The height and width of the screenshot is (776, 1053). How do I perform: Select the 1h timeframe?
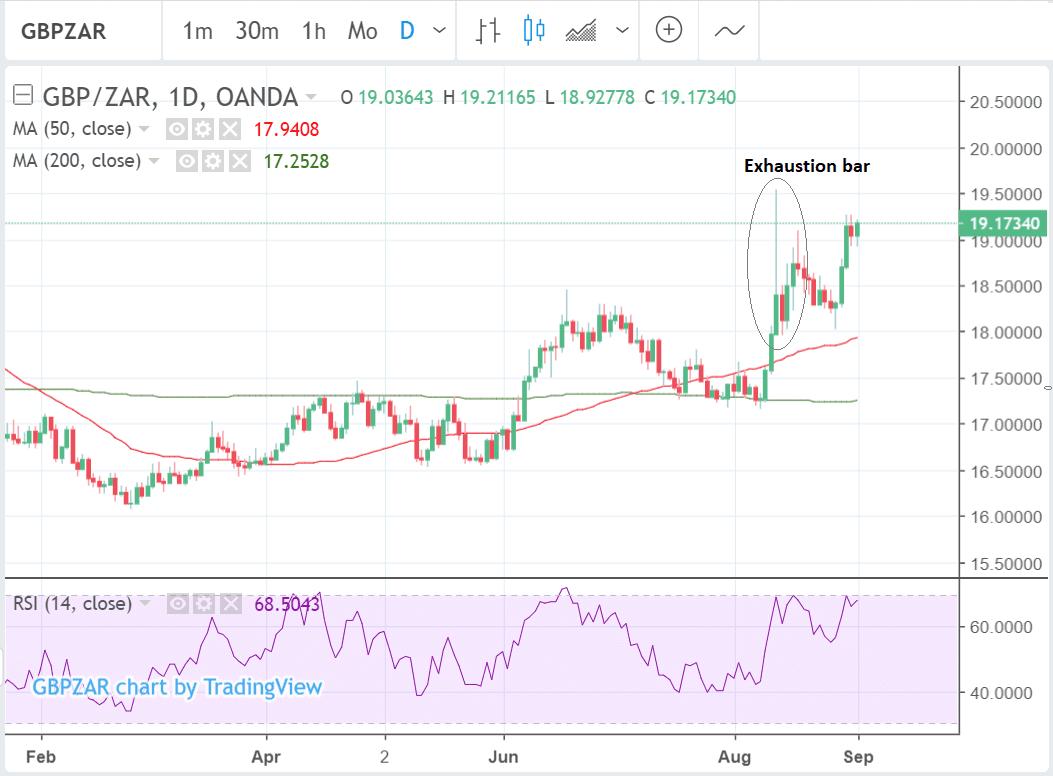(x=313, y=31)
